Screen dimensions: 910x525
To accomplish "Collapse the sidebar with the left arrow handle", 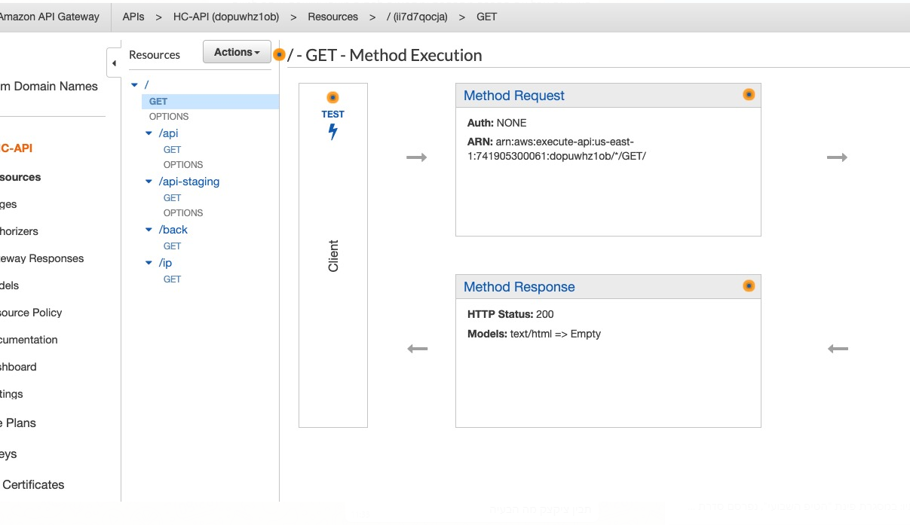I will (x=114, y=63).
